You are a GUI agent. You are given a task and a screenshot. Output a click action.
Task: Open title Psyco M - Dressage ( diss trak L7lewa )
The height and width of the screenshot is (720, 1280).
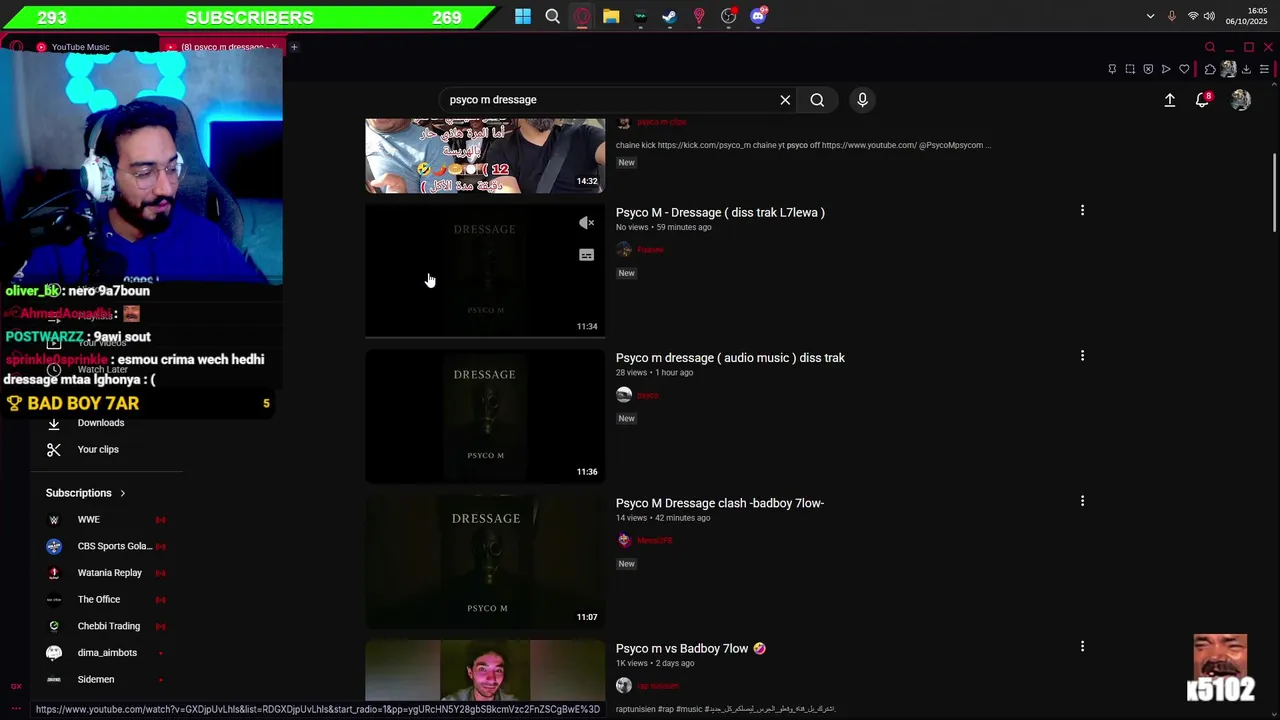(720, 213)
